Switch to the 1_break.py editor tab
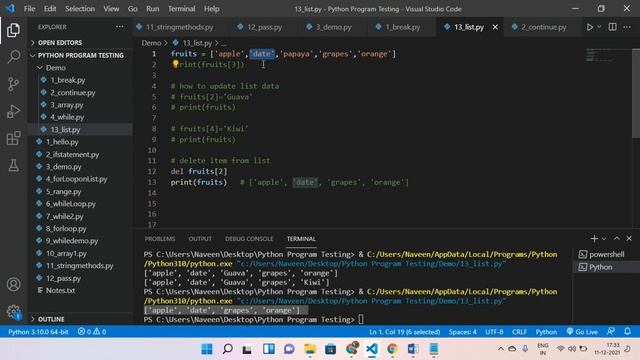 click(402, 27)
